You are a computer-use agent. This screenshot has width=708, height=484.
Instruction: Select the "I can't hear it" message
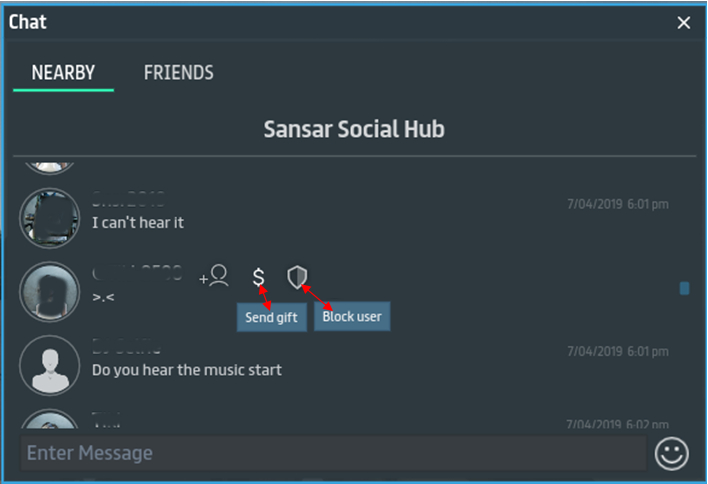(137, 222)
